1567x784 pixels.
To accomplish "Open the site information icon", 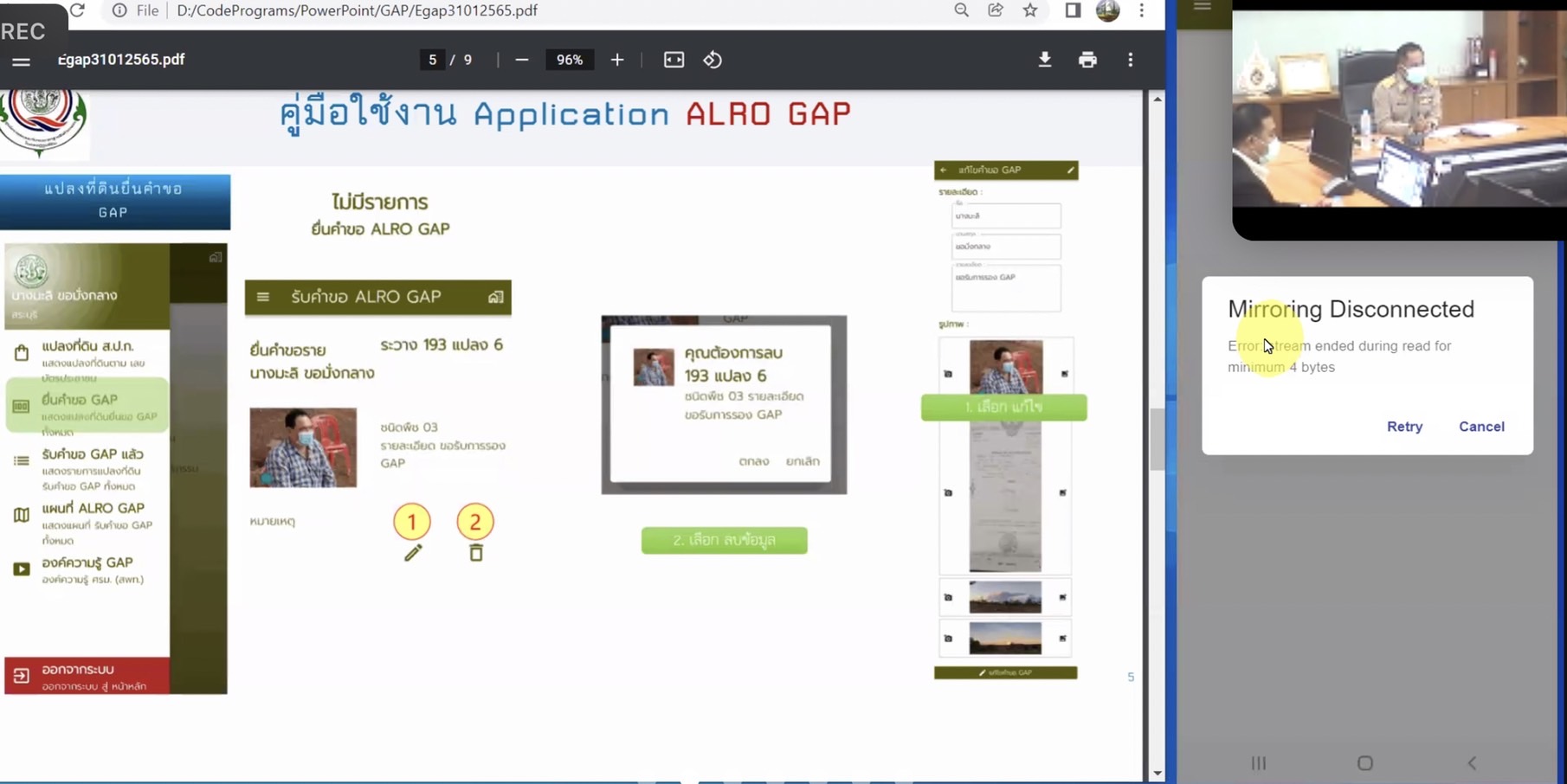I will pos(119,10).
